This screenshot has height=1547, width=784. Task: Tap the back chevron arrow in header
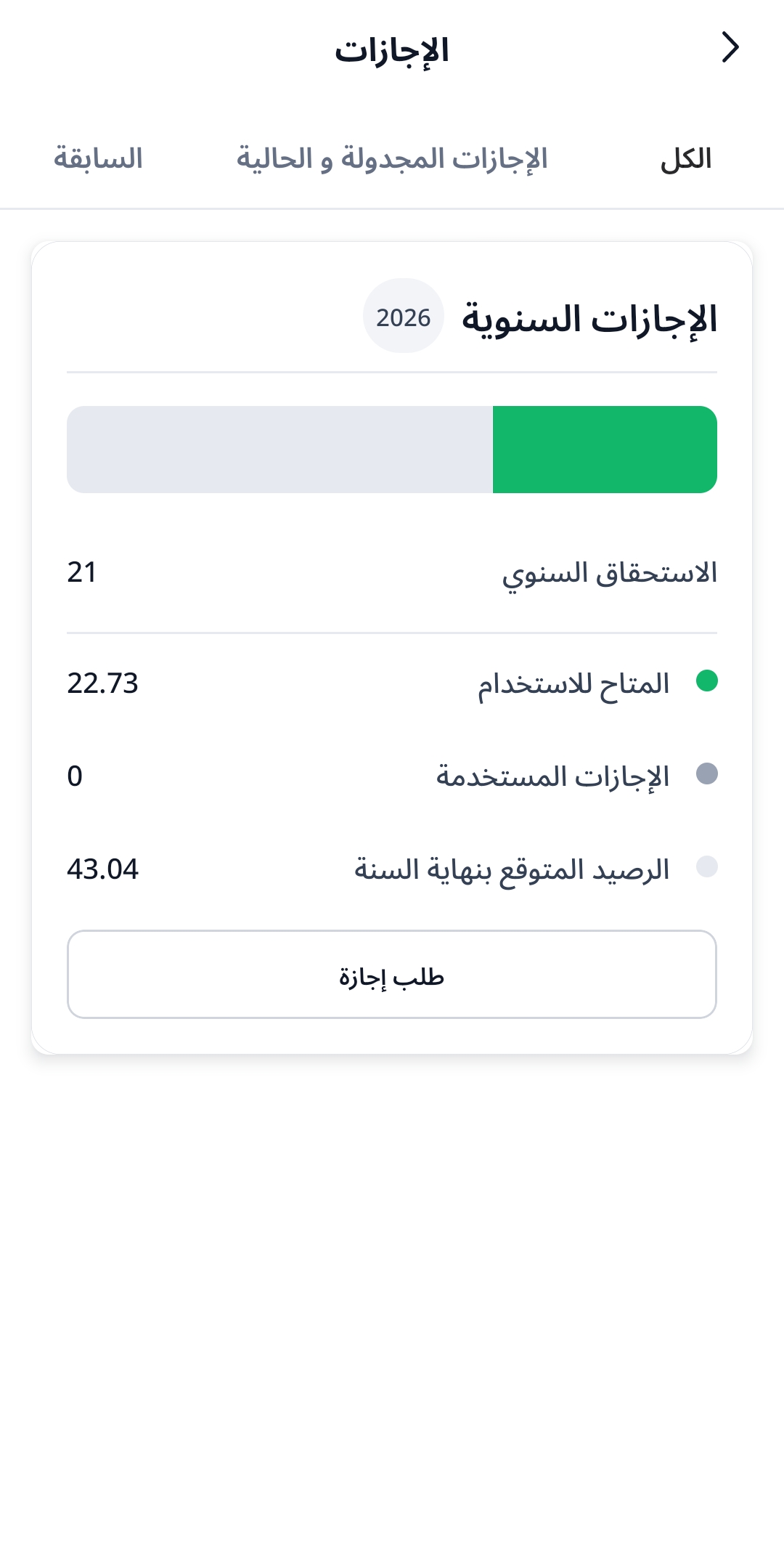point(730,48)
